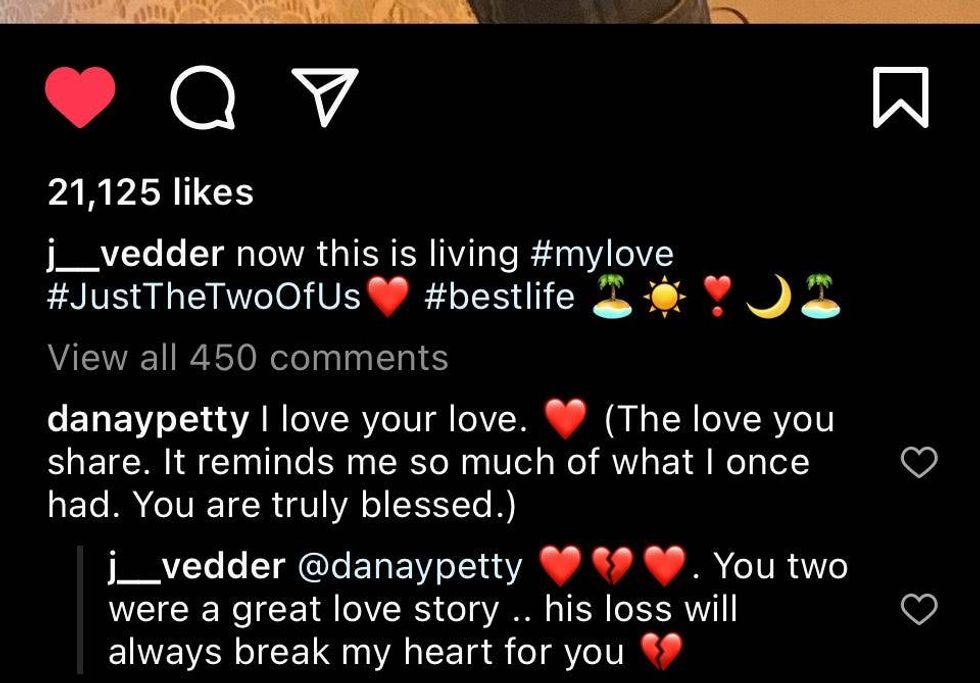Screen dimensions: 980x683
Task: Open j__vedder profile from caption
Action: (136, 254)
